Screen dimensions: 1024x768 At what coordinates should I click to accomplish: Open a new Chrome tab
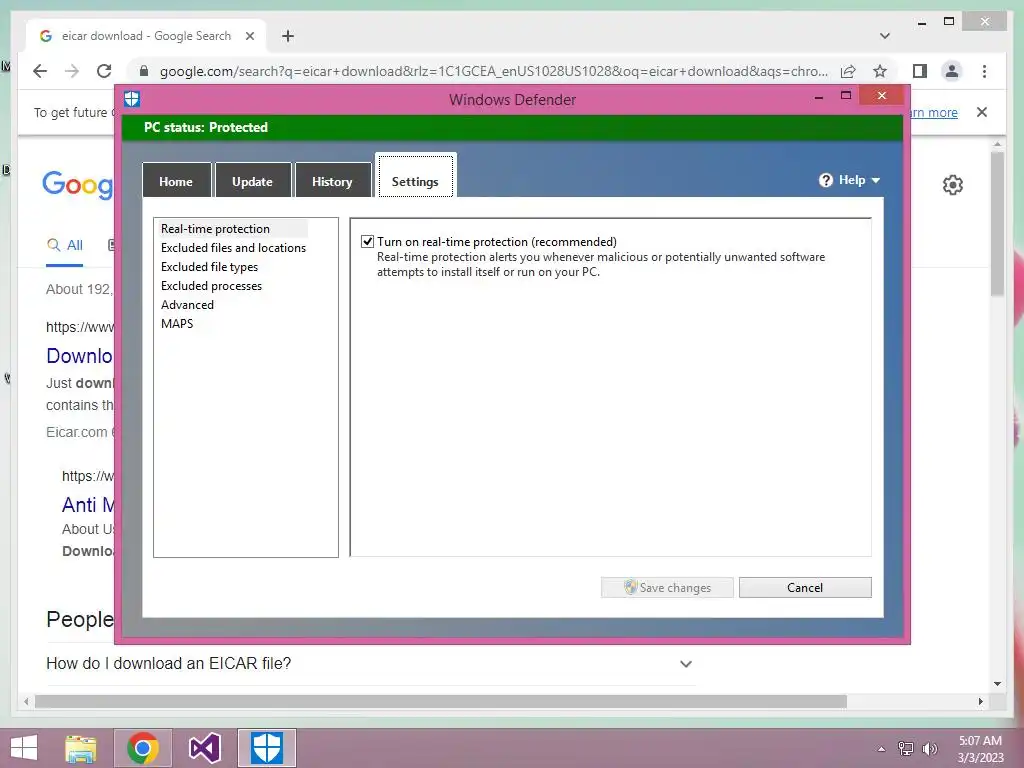click(288, 36)
